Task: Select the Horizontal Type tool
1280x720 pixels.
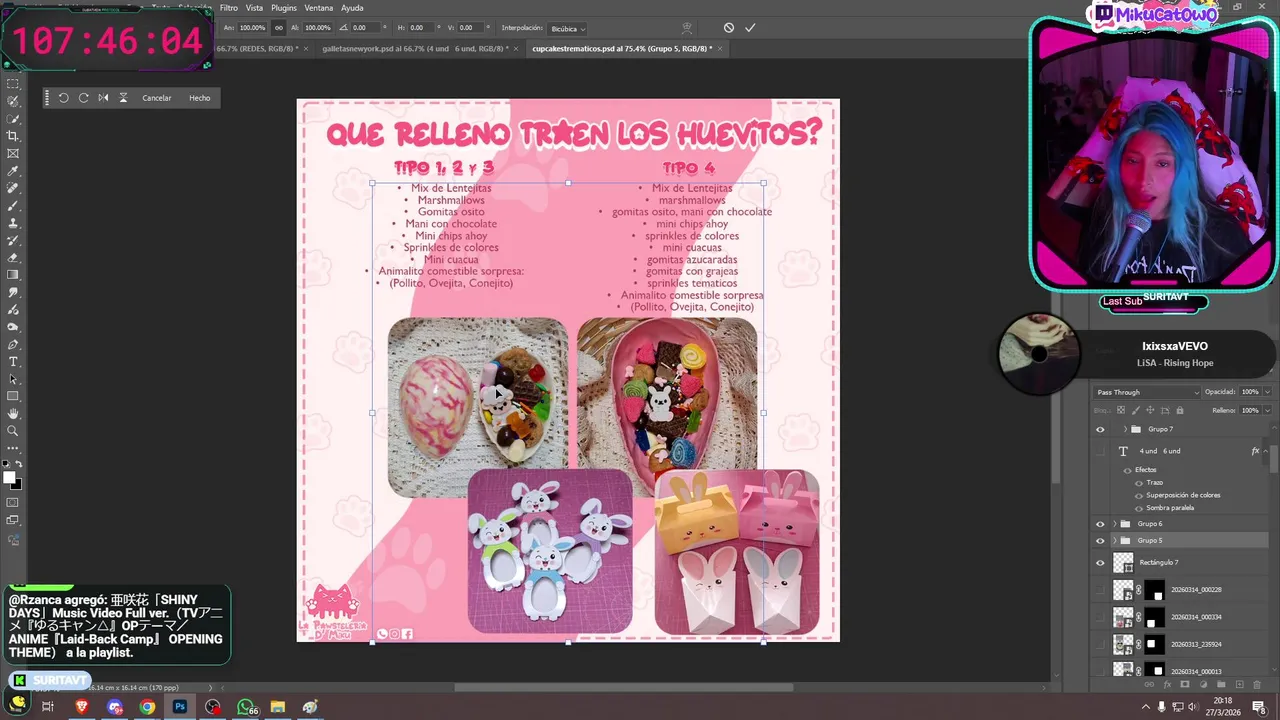Action: click(13, 361)
